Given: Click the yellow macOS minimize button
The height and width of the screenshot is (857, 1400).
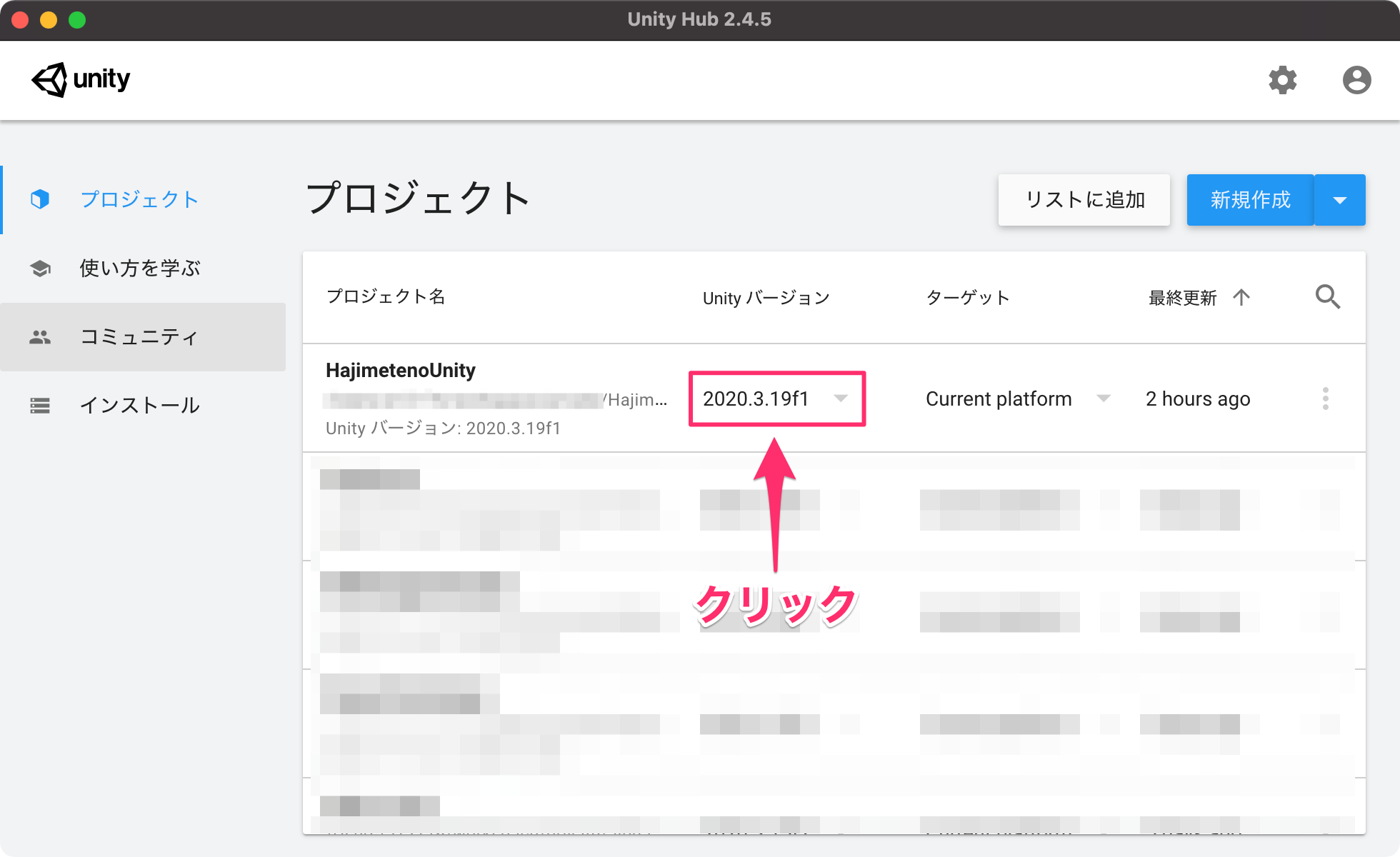Looking at the screenshot, I should click(x=49, y=20).
